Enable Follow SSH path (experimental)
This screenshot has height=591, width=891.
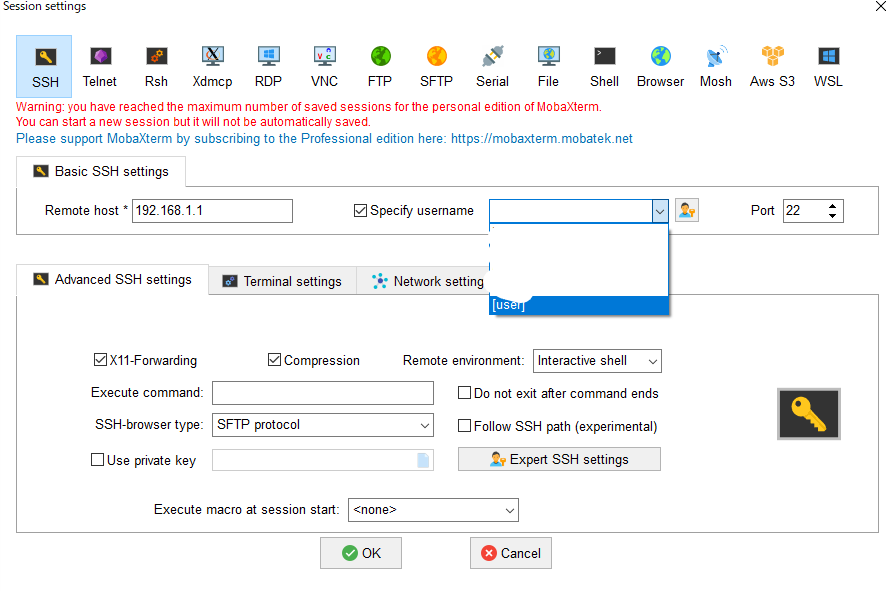click(464, 426)
